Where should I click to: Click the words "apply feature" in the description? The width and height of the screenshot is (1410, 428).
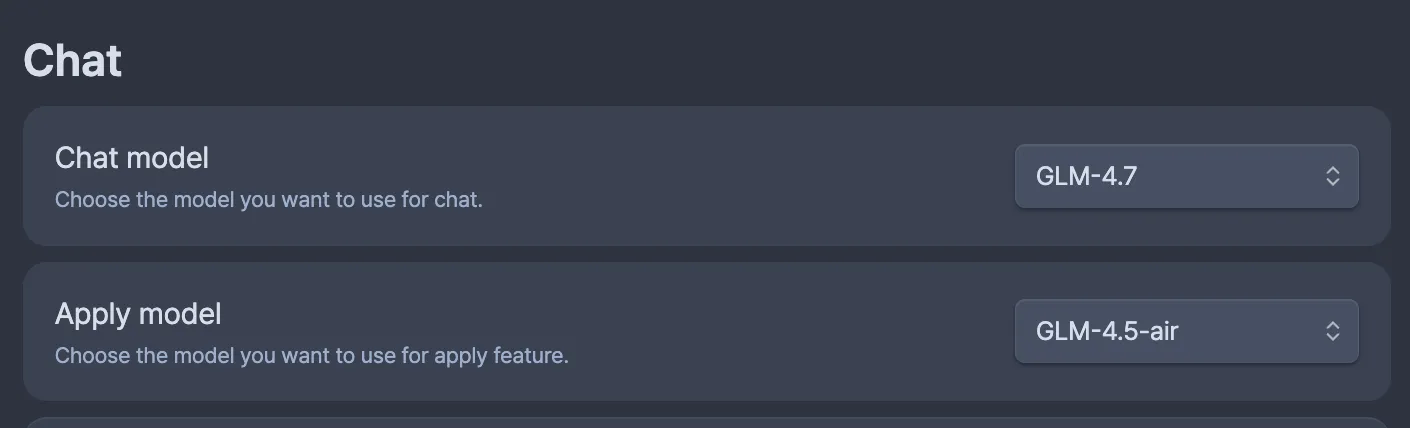501,355
